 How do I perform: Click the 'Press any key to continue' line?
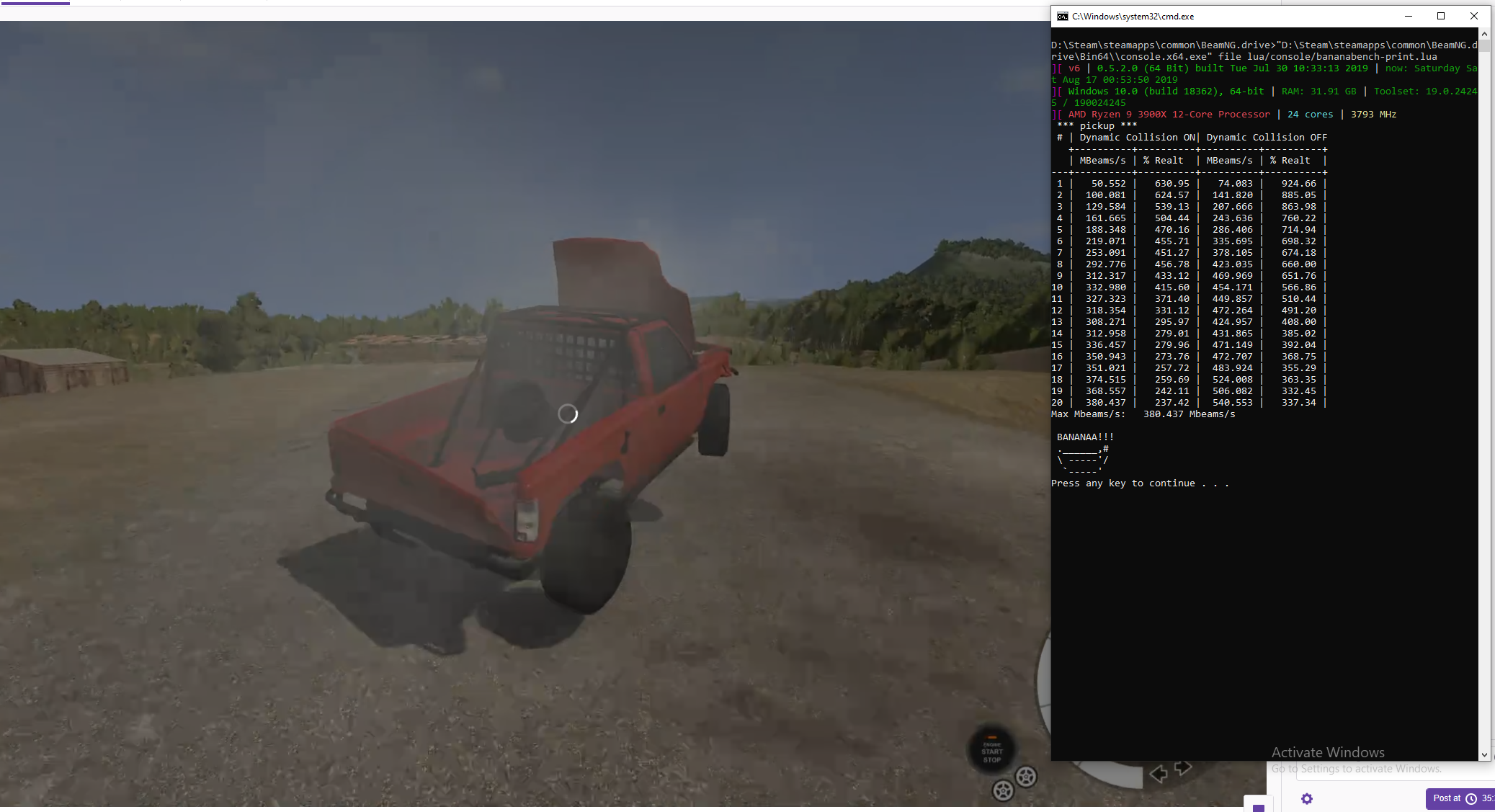click(x=1140, y=483)
